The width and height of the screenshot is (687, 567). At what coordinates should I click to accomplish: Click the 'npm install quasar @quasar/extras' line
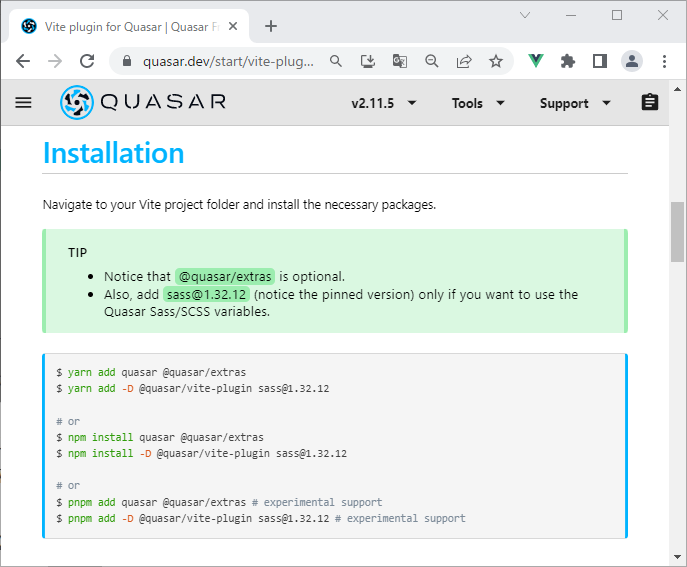160,437
